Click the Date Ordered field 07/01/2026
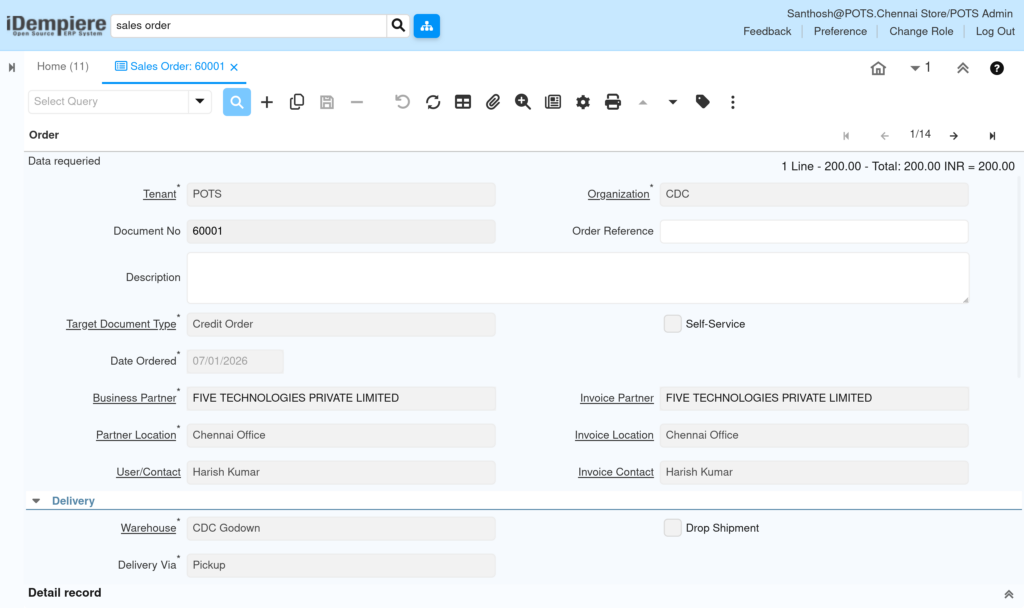 pyautogui.click(x=235, y=361)
